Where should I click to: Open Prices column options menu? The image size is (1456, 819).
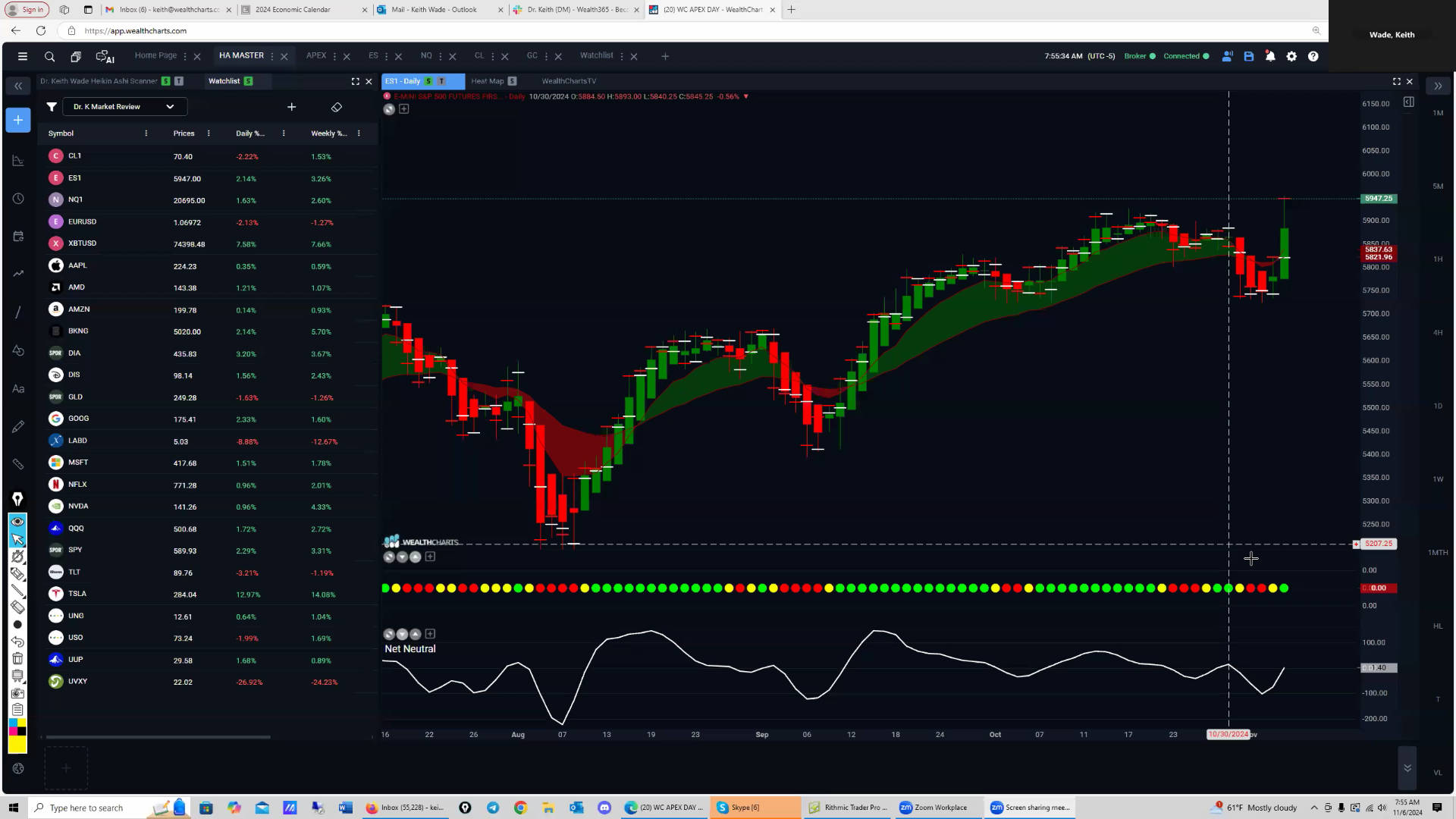click(209, 133)
